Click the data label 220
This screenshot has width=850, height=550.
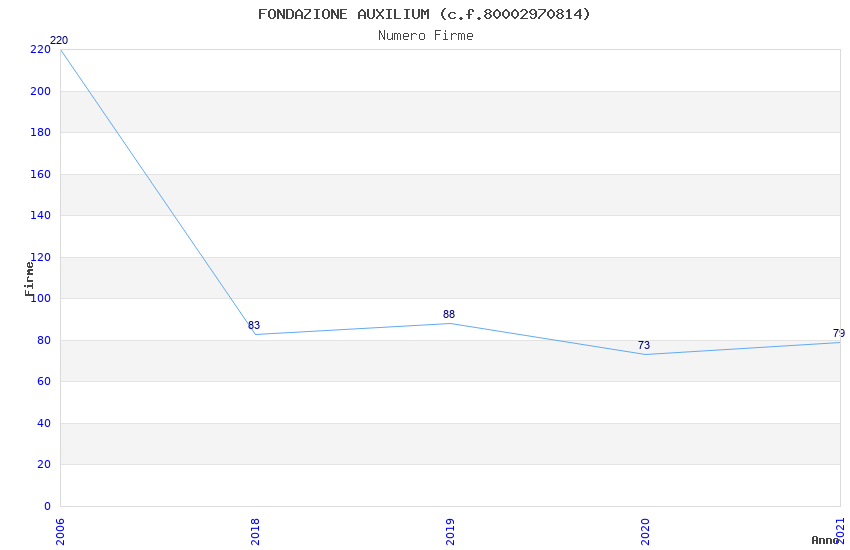[59, 40]
